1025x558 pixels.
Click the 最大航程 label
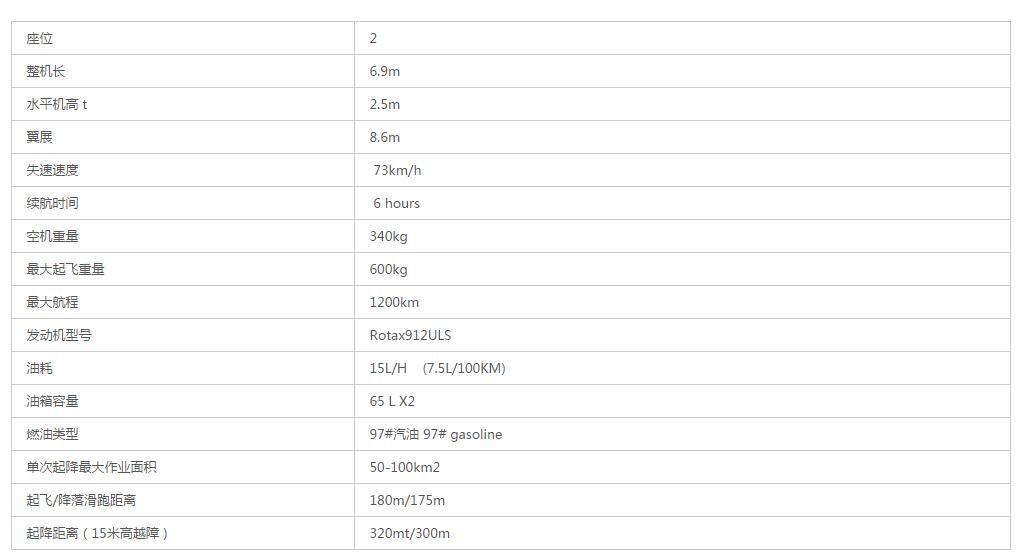pos(52,302)
